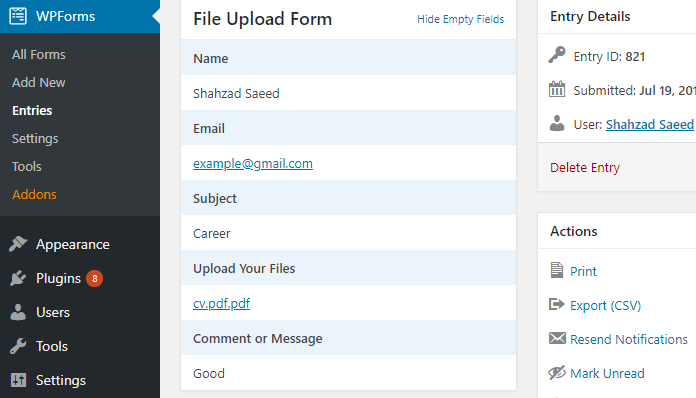Toggle Hide Empty Fields
The width and height of the screenshot is (696, 398).
tap(460, 19)
